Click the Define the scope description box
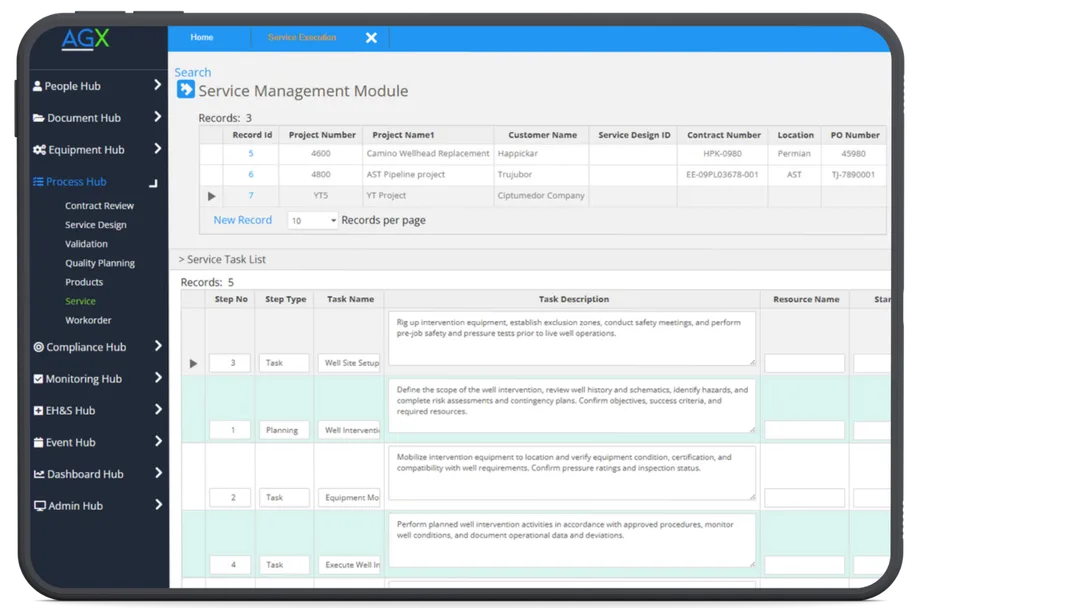Viewport: 1080px width, 608px height. click(572, 406)
